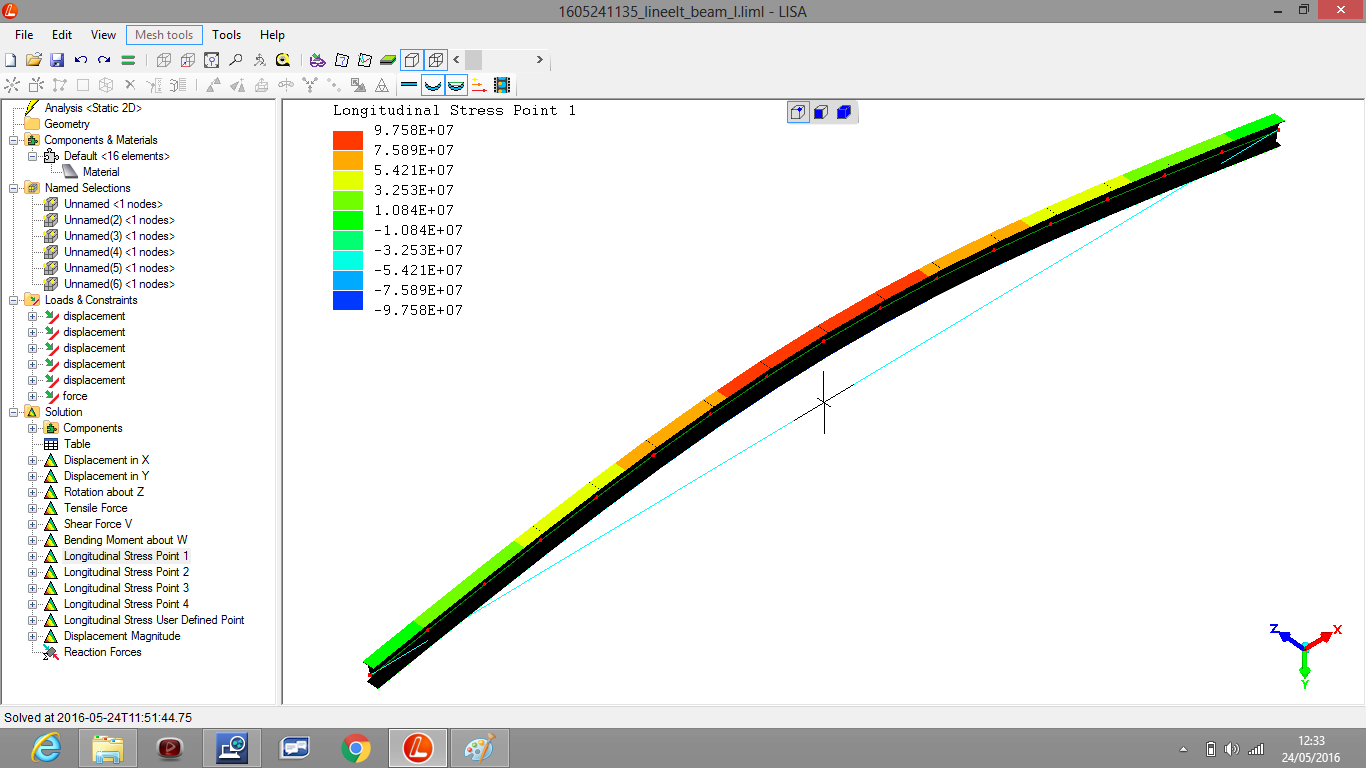Click the Solve (green equals) icon
Image resolution: width=1366 pixels, height=768 pixels.
pyautogui.click(x=128, y=60)
